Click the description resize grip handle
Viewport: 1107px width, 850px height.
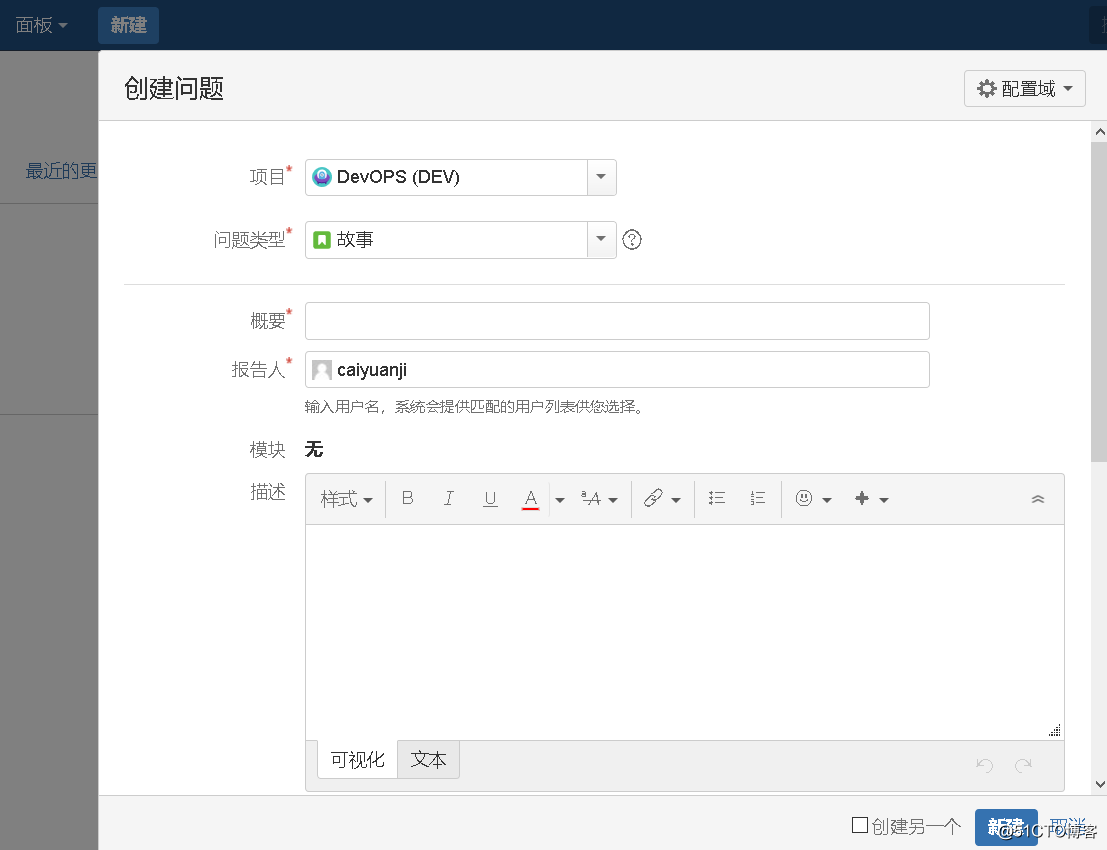tap(1055, 731)
